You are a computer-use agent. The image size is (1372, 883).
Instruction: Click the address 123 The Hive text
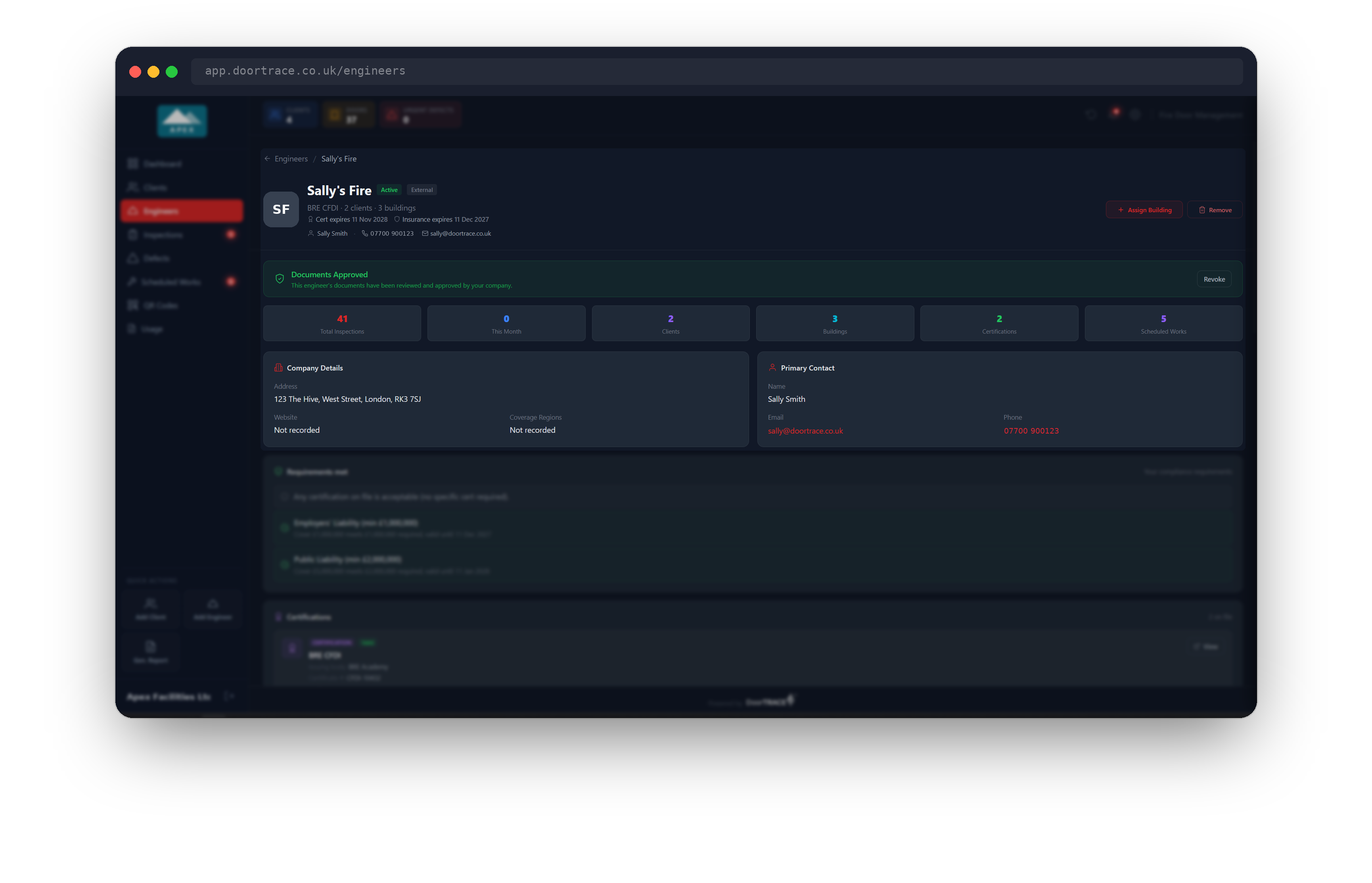[347, 399]
